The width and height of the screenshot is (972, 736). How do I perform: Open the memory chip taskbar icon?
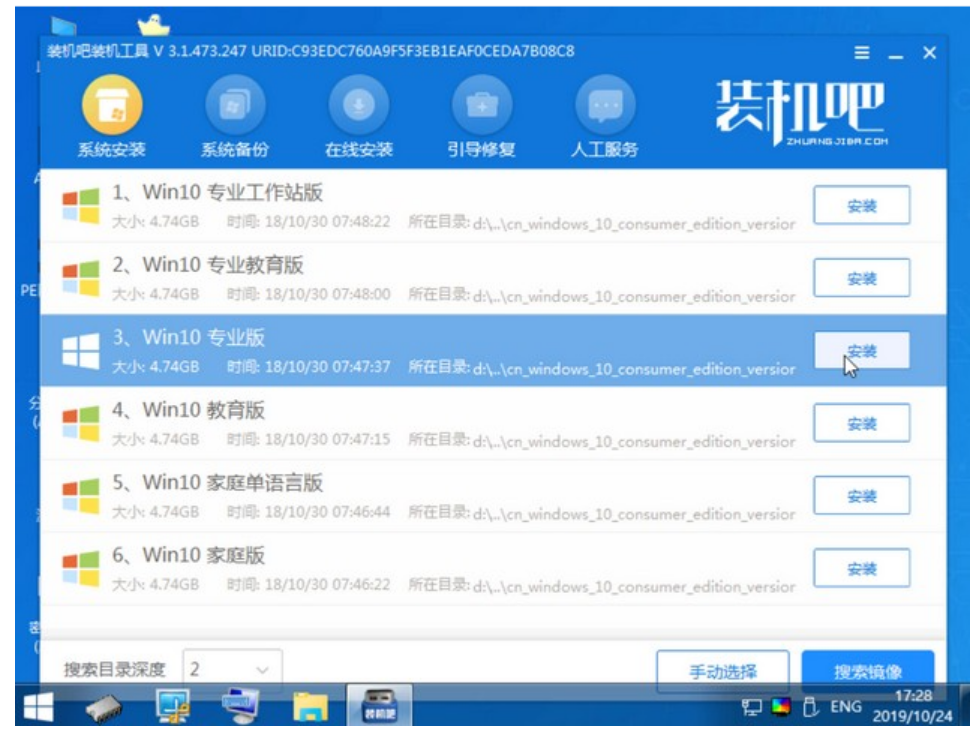(104, 708)
